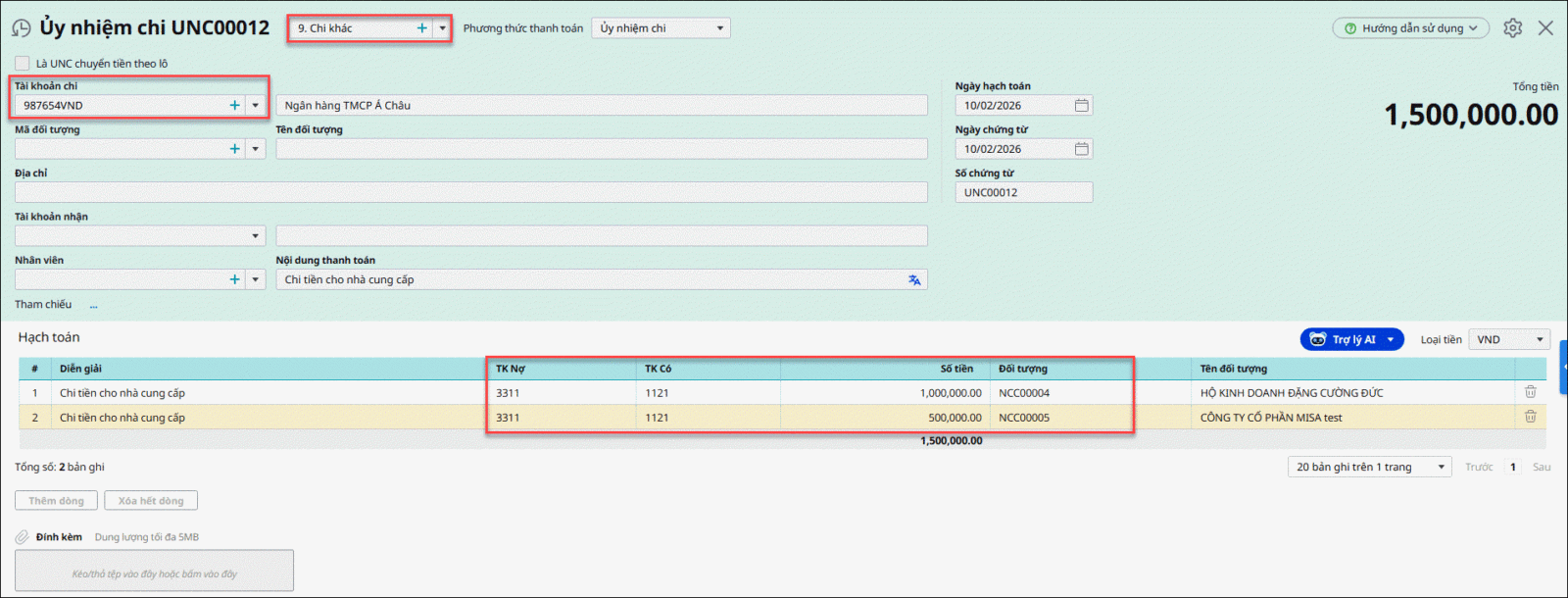The image size is (1568, 598).
Task: Delete row 1 with trash icon
Action: [1530, 392]
